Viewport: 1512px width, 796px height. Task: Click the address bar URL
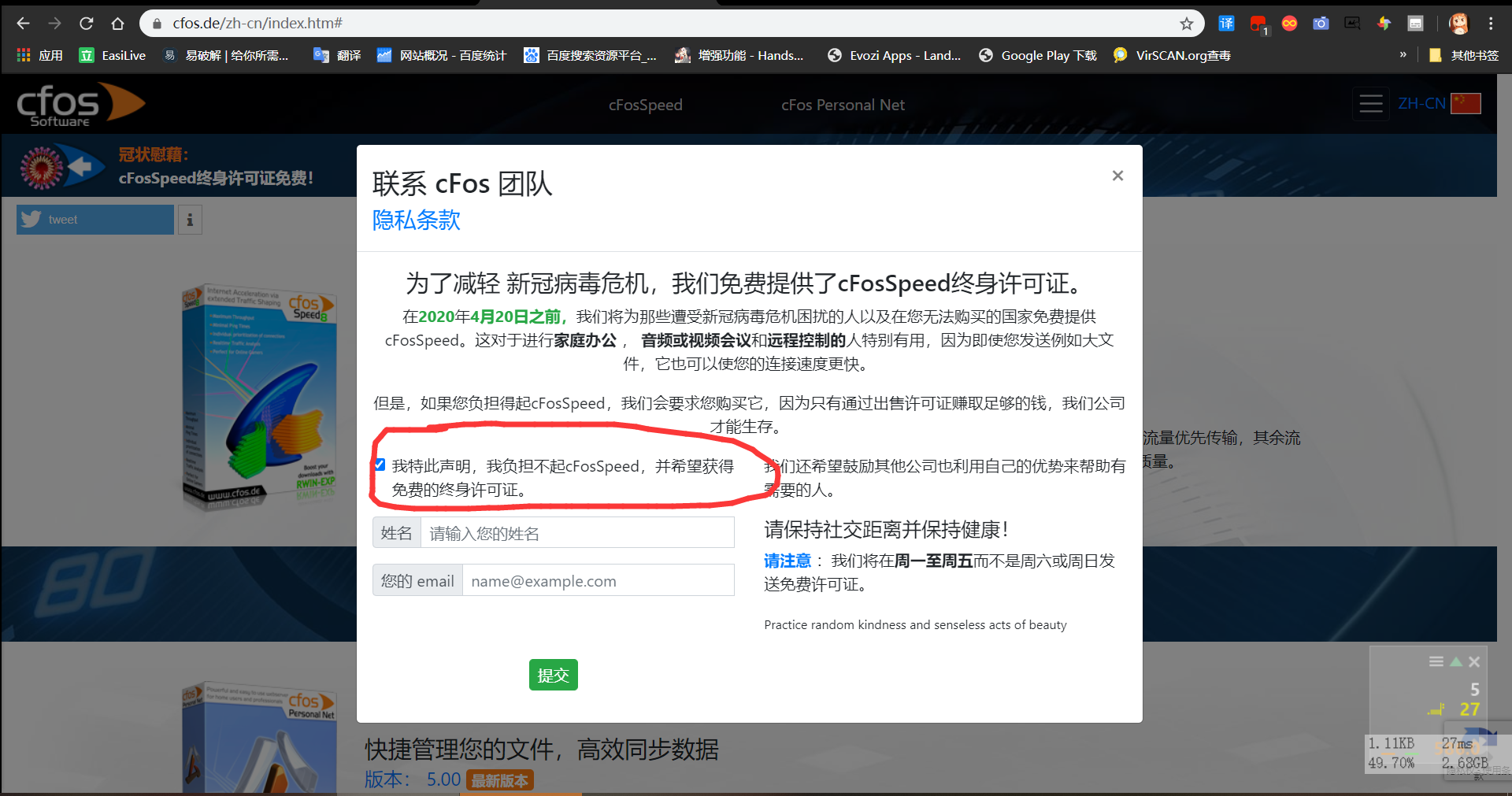(258, 24)
